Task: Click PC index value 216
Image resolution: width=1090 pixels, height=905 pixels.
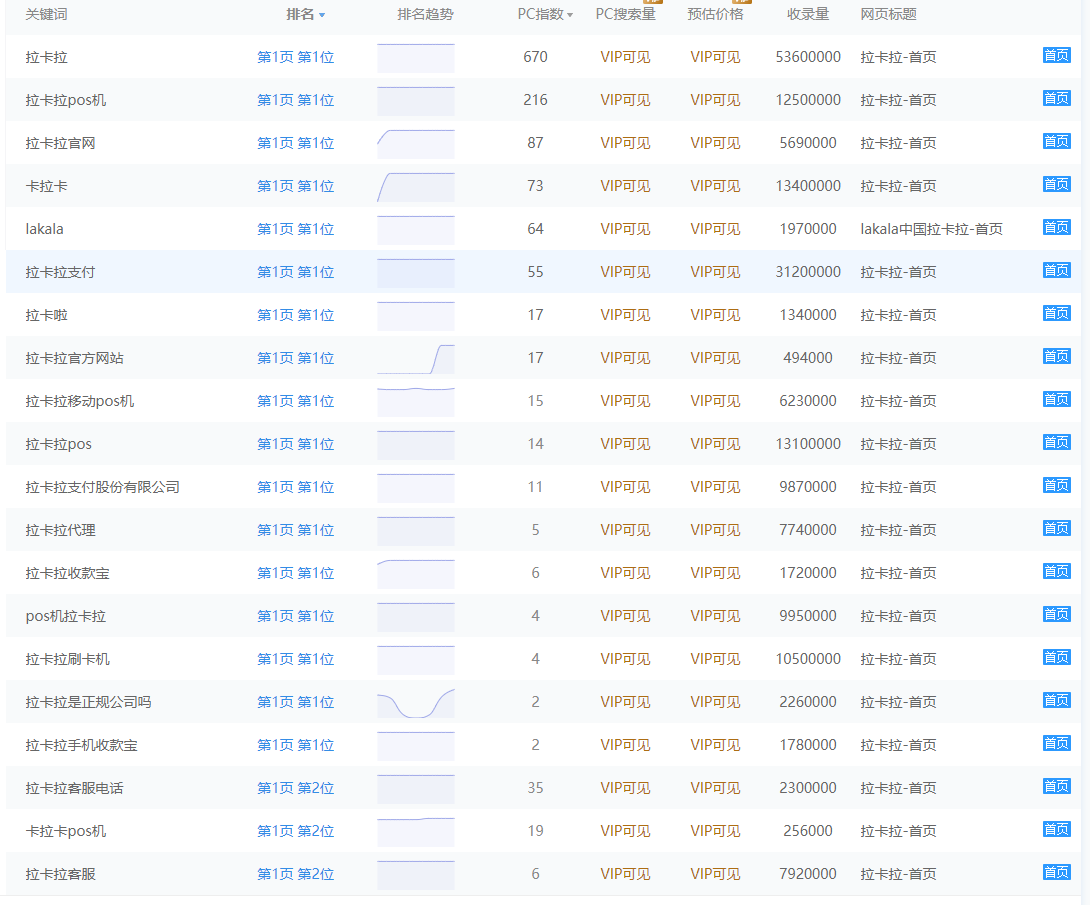Action: pos(535,100)
